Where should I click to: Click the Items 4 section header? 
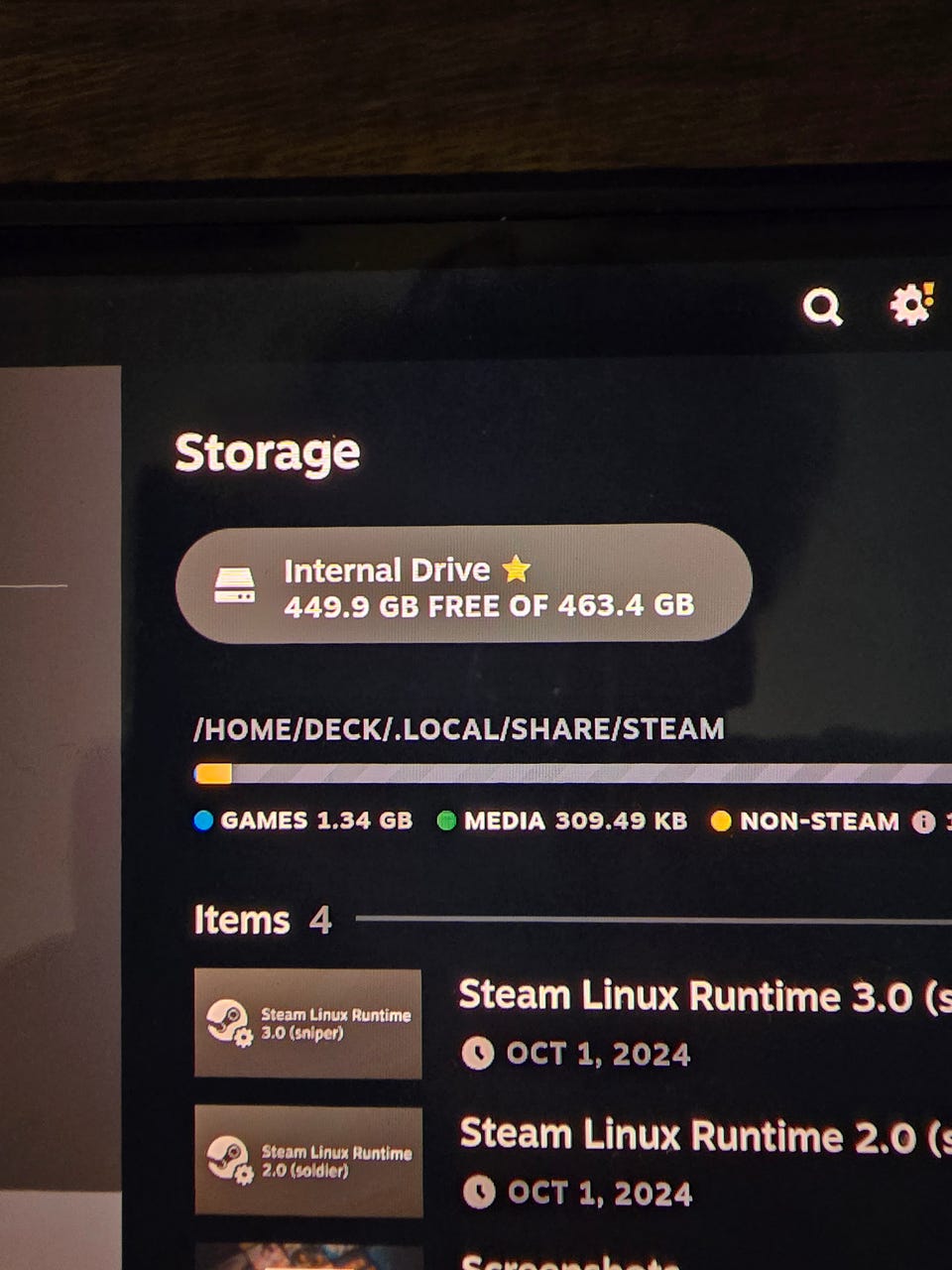coord(263,920)
